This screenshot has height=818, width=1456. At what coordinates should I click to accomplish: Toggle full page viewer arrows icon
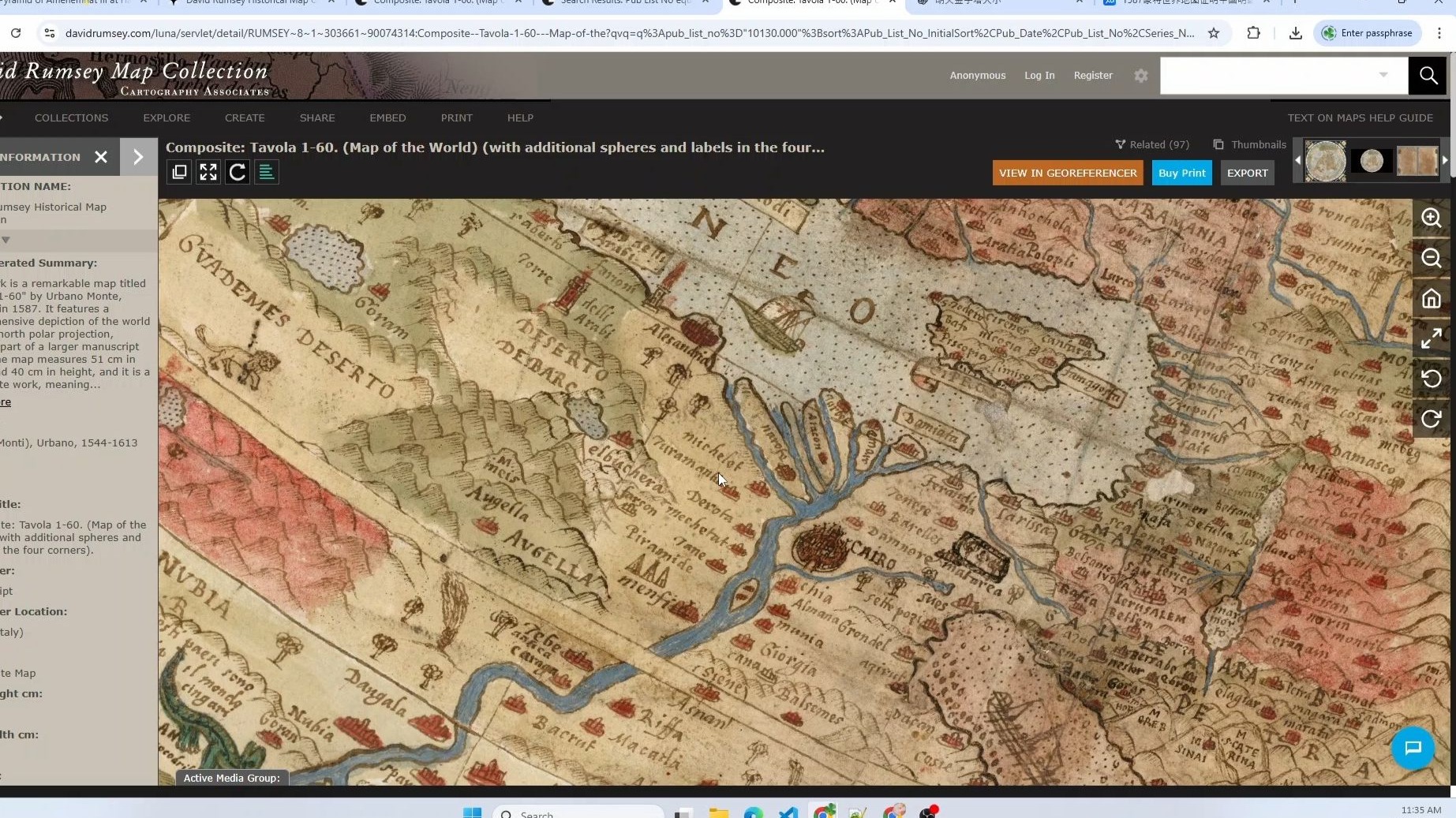click(1431, 338)
